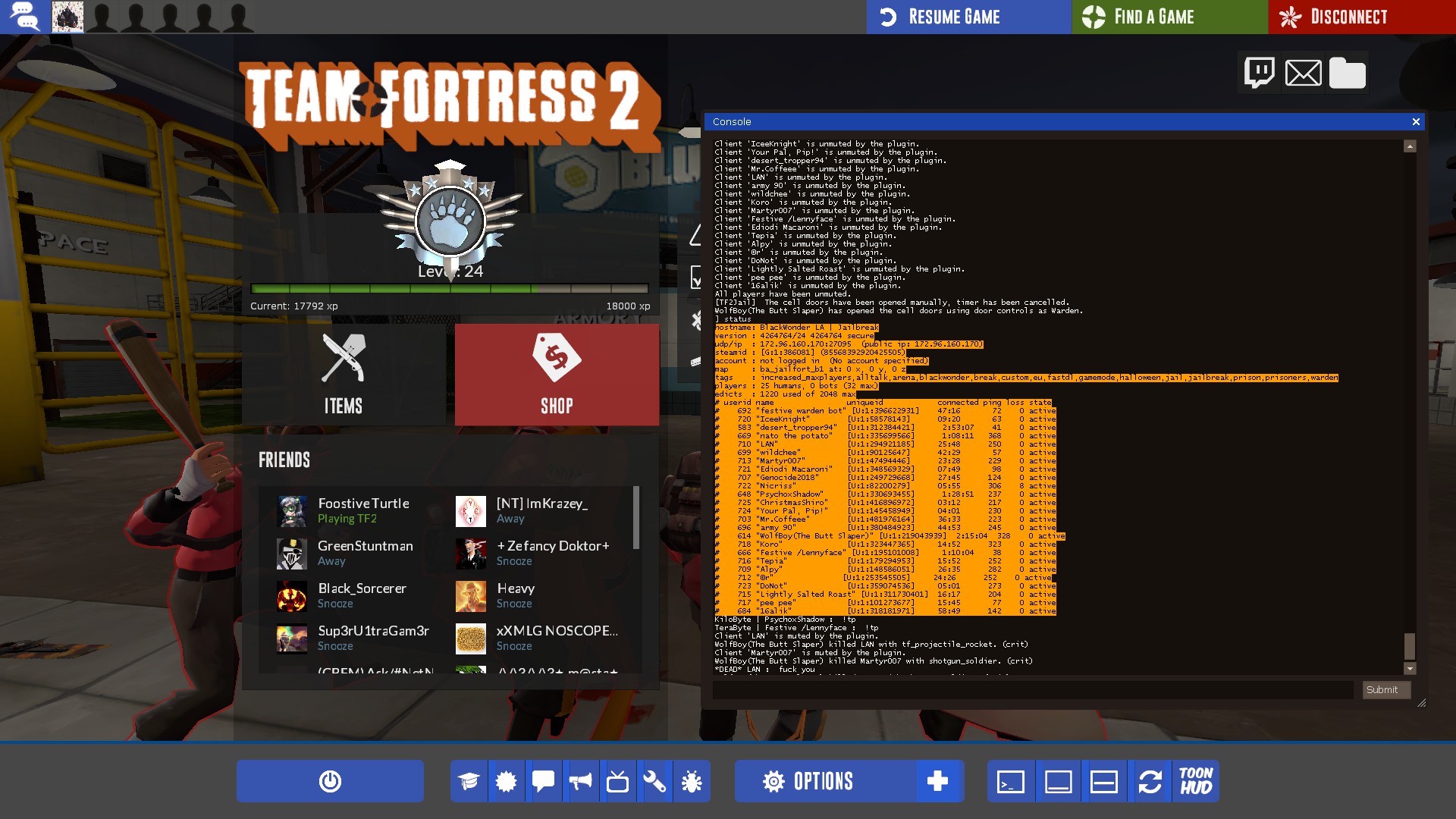Reload the HUD with refresh icon

pos(1150,781)
